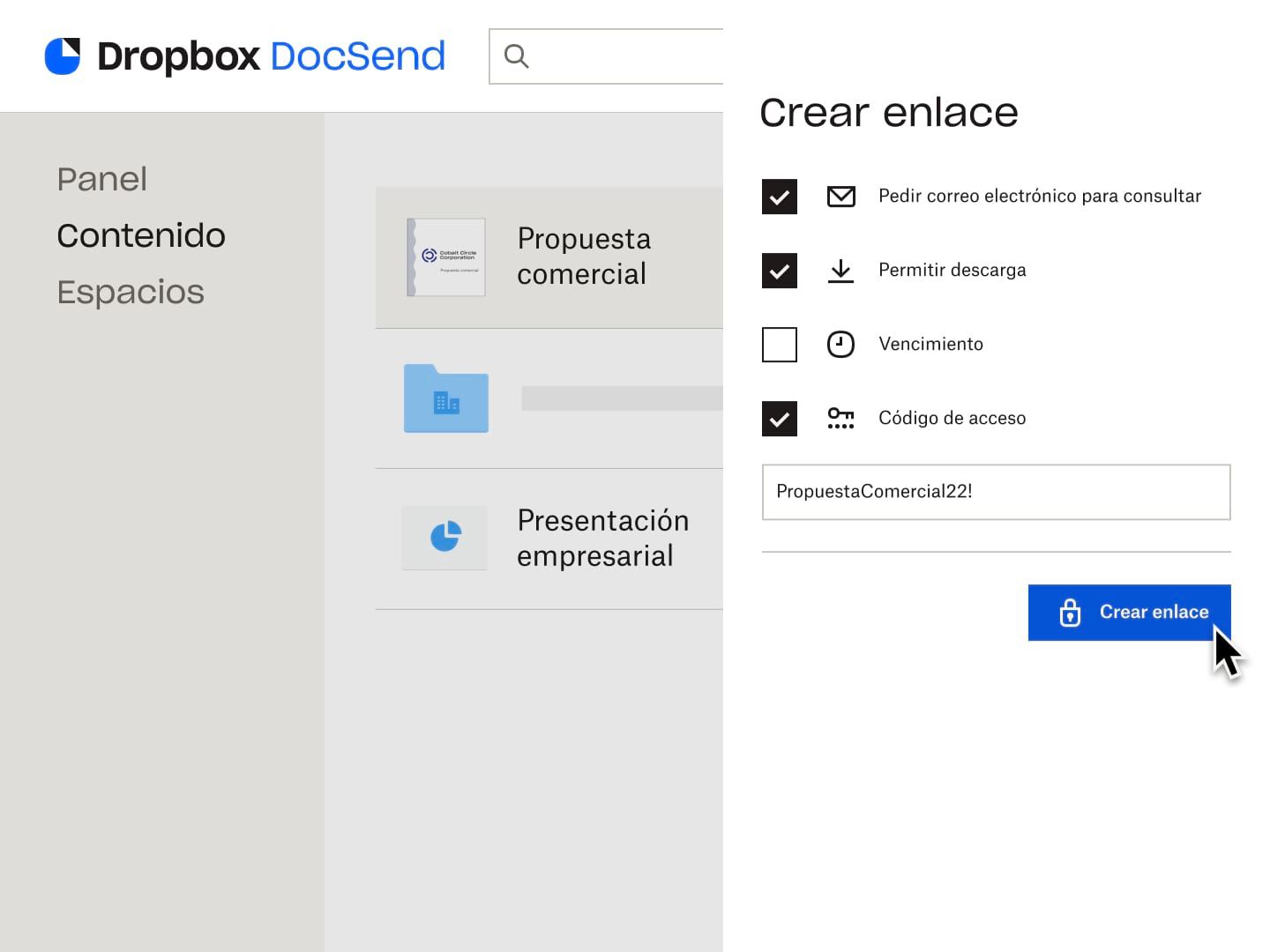Open the Propuesta comercial document thumbnail
The height and width of the screenshot is (952, 1270).
[x=446, y=257]
